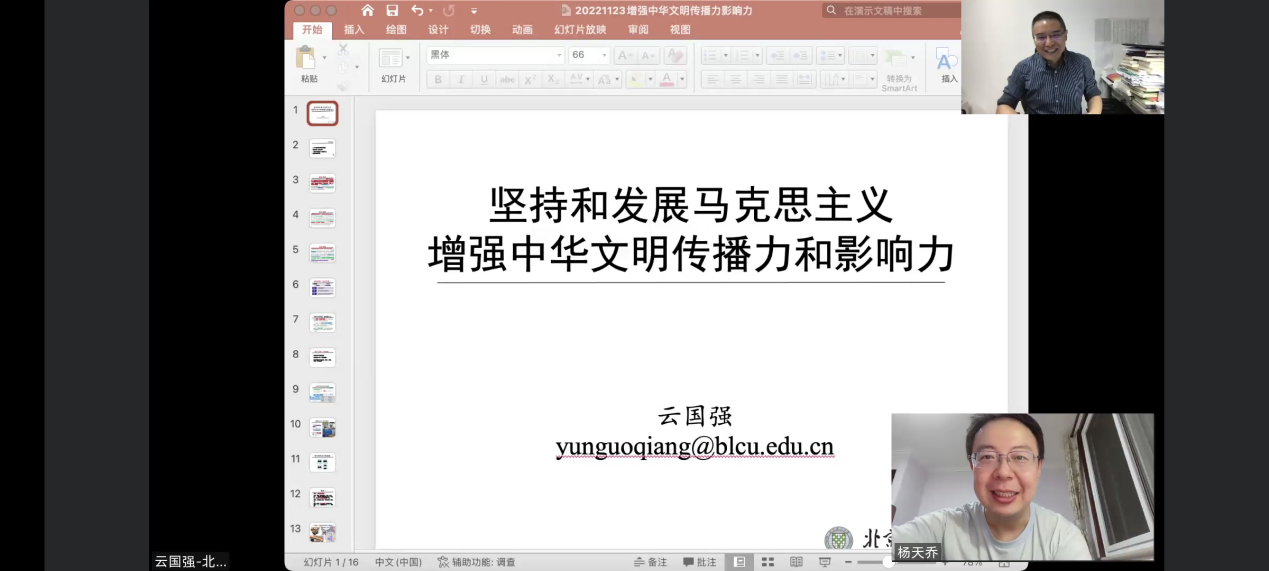Click the Paste clipboard icon

307,58
